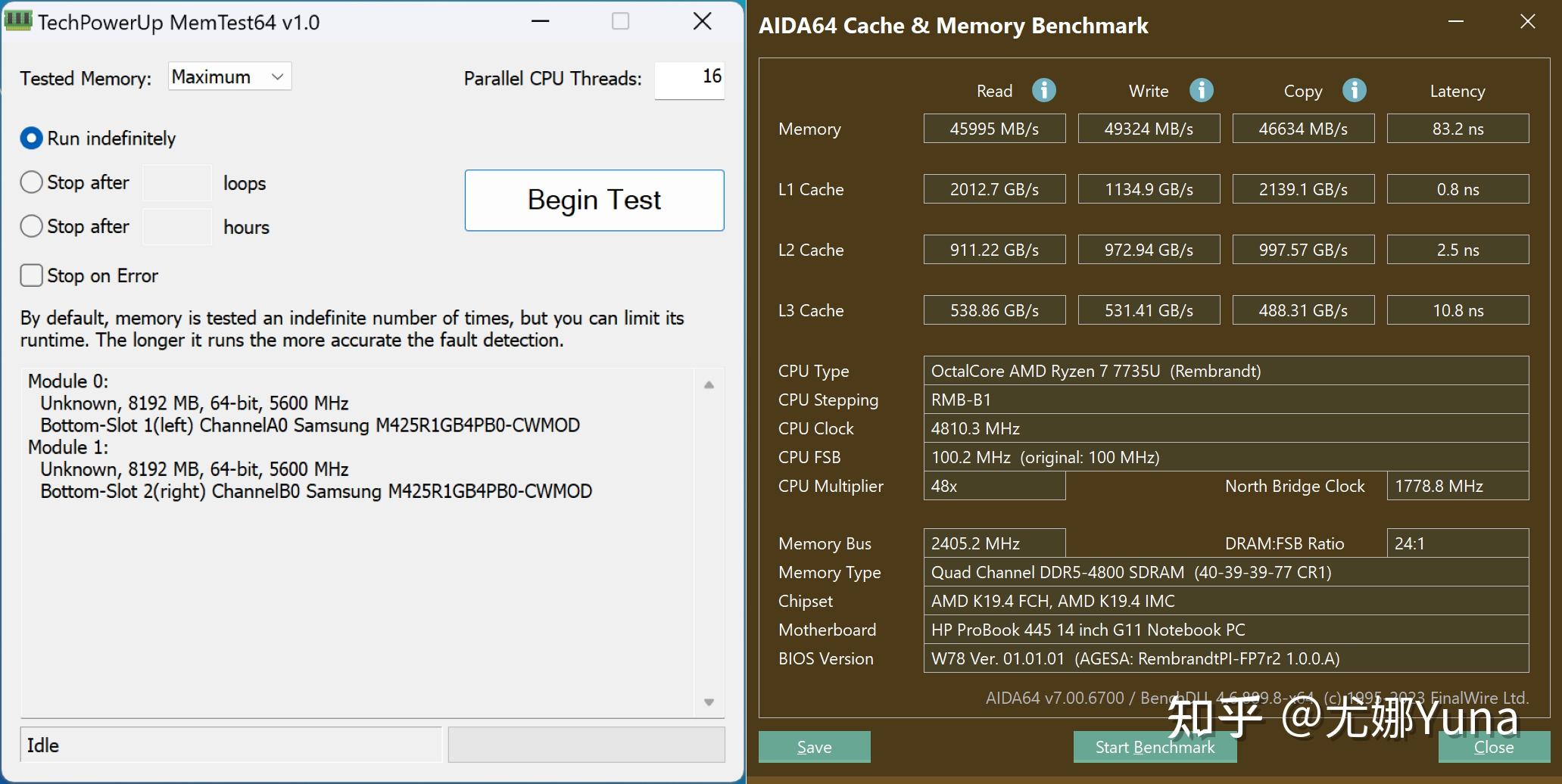Image resolution: width=1562 pixels, height=784 pixels.
Task: Click the Memory Bus value 2405.2 MHz
Action: click(x=994, y=543)
